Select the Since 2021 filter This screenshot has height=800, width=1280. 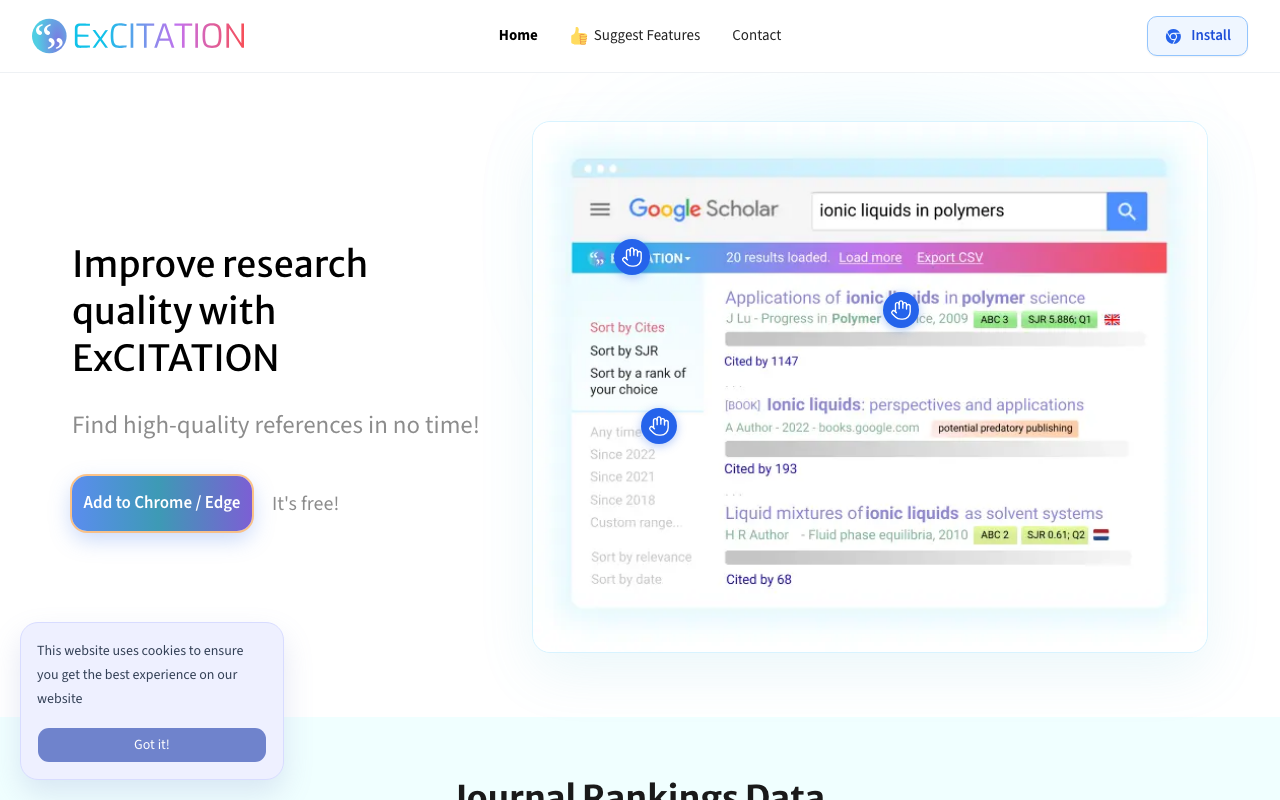tap(622, 478)
